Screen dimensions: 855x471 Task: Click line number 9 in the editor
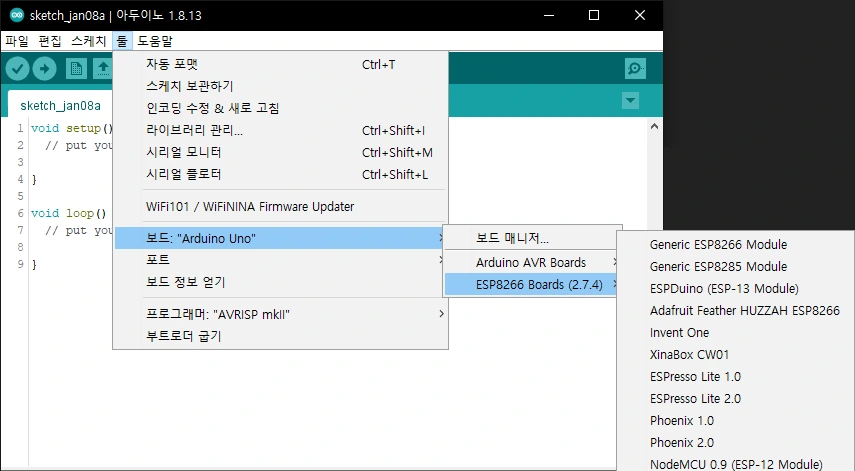pos(20,264)
